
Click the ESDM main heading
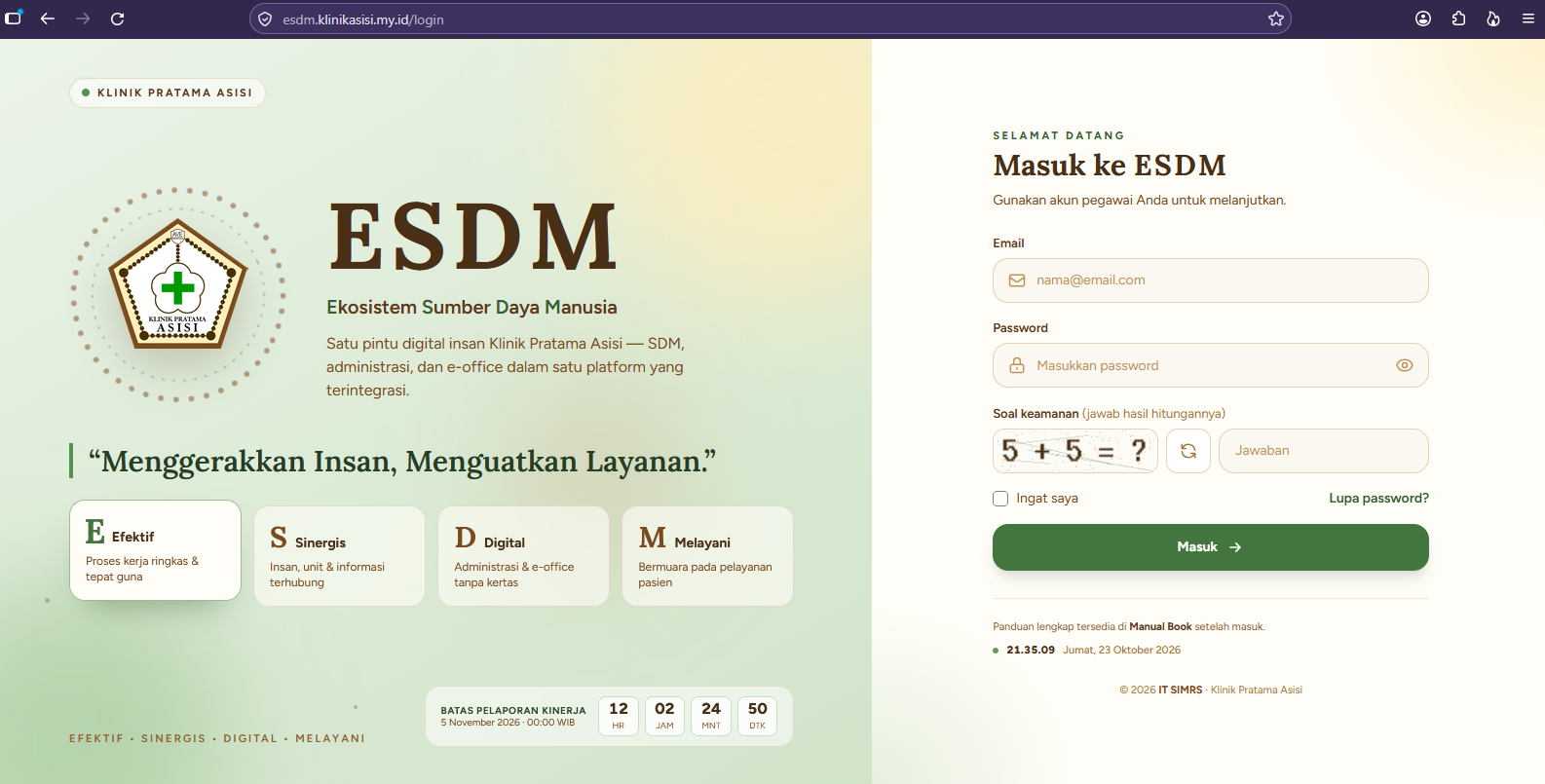pos(473,237)
